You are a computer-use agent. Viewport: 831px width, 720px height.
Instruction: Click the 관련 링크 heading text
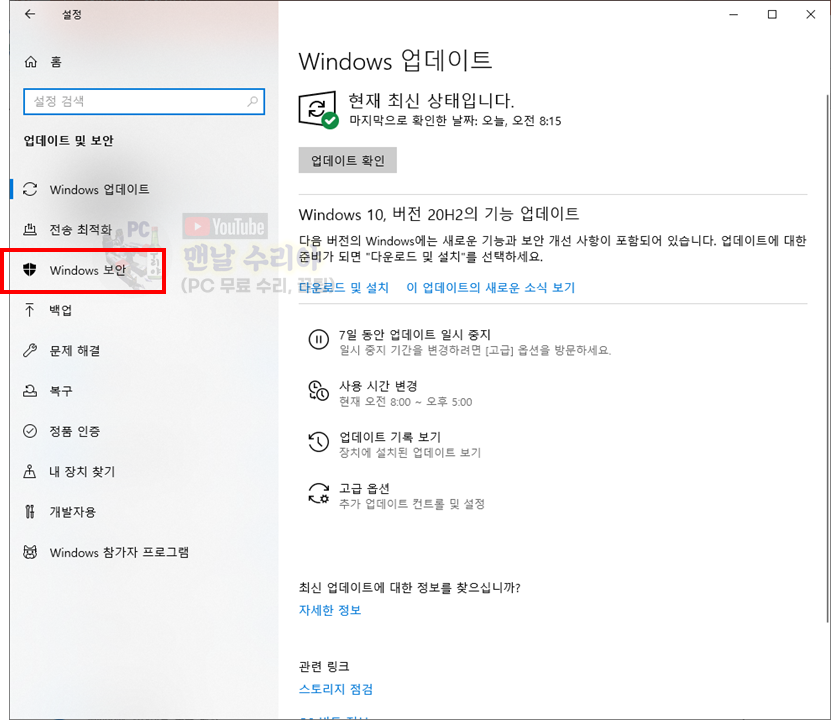324,666
